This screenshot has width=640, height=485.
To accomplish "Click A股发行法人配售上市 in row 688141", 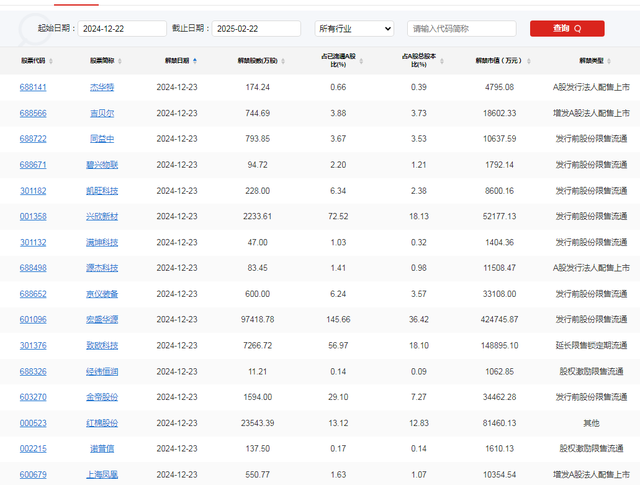I will click(x=591, y=87).
